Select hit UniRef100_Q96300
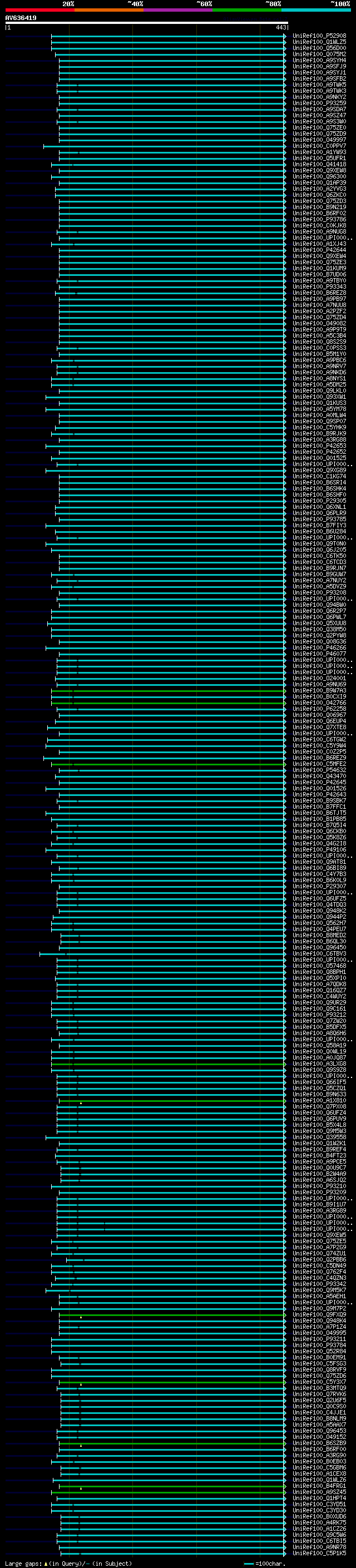The height and width of the screenshot is (1568, 356). tap(319, 176)
